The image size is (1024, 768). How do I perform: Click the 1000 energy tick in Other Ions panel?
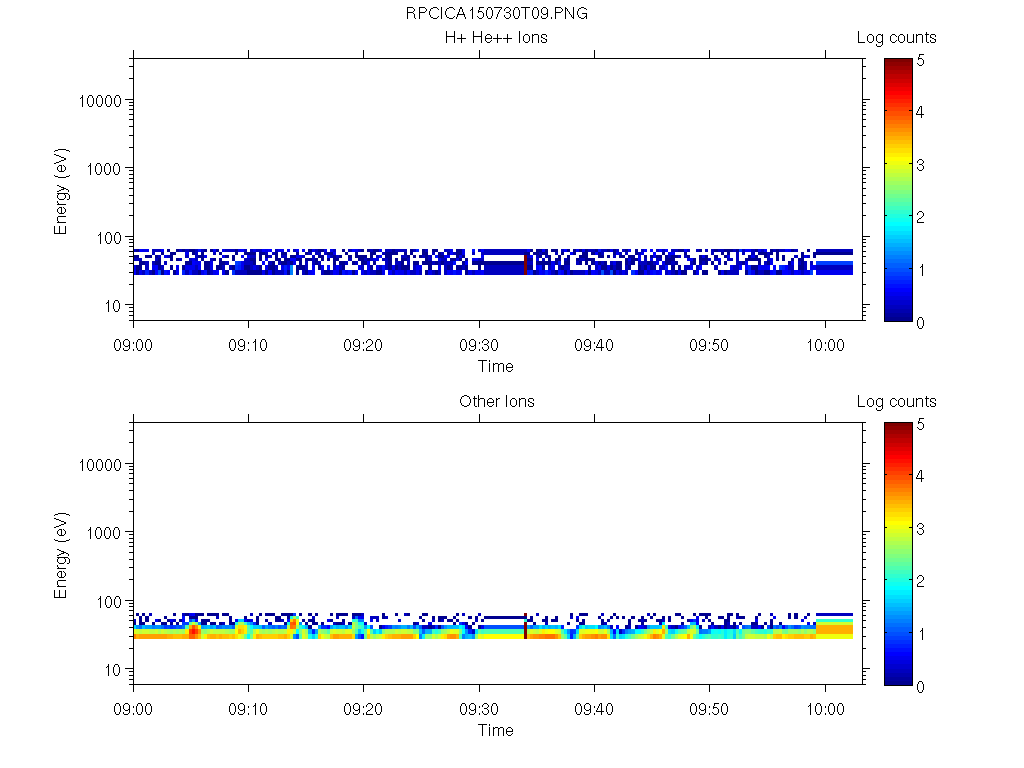(104, 533)
